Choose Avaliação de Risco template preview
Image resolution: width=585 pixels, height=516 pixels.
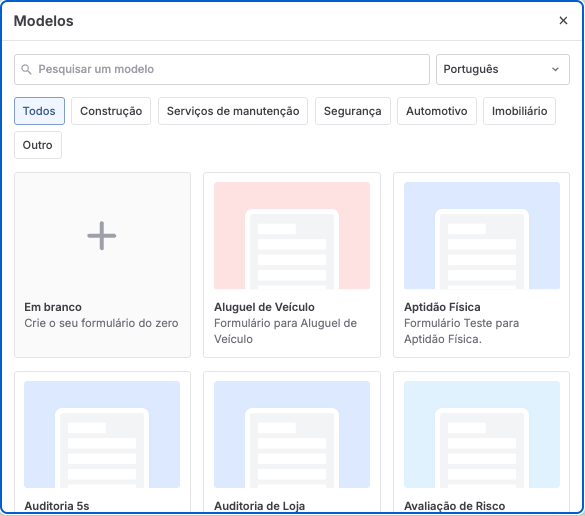tap(482, 434)
